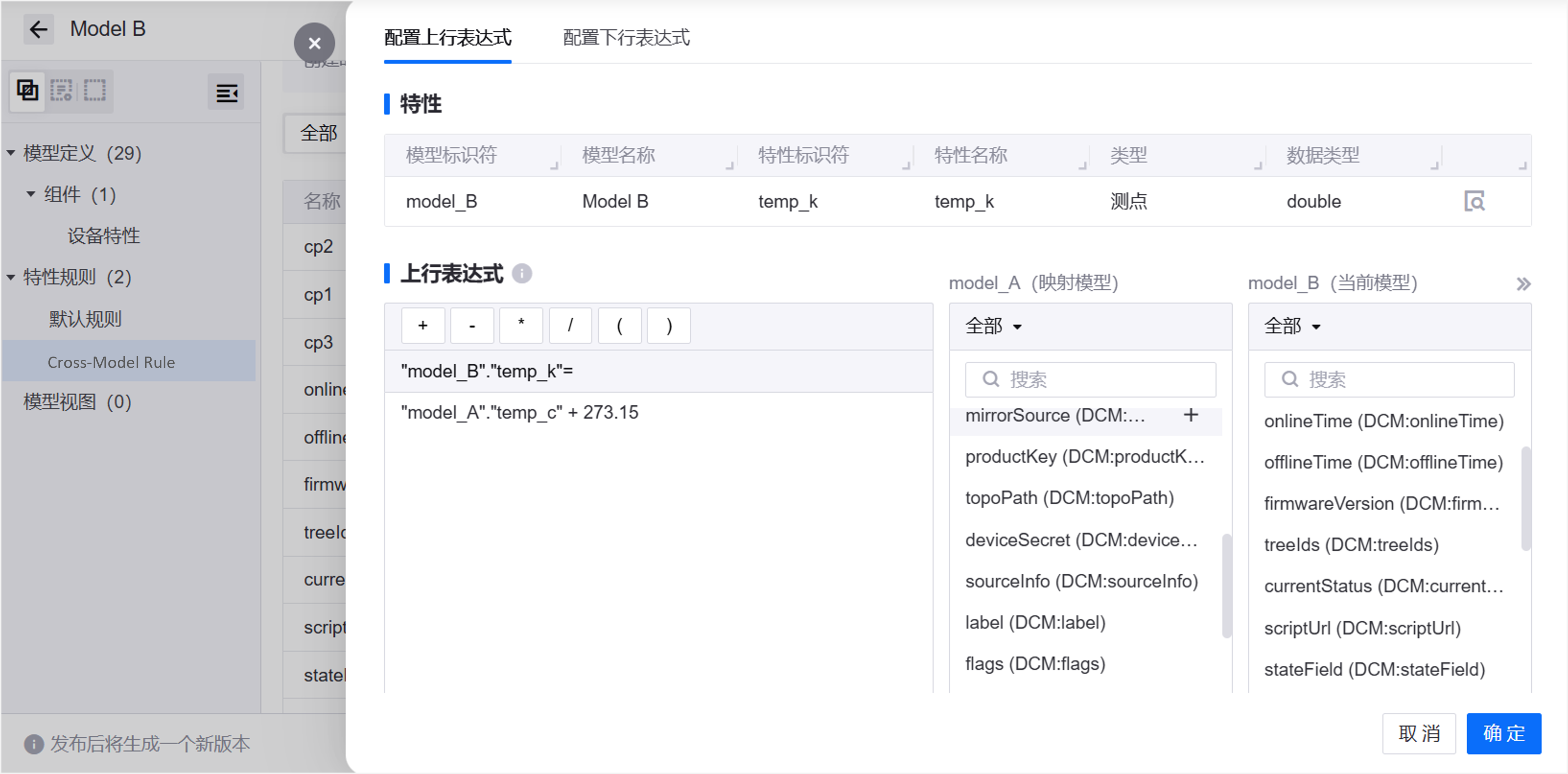The width and height of the screenshot is (1568, 774).
Task: Open the 全部 dropdown under model_A
Action: [992, 326]
